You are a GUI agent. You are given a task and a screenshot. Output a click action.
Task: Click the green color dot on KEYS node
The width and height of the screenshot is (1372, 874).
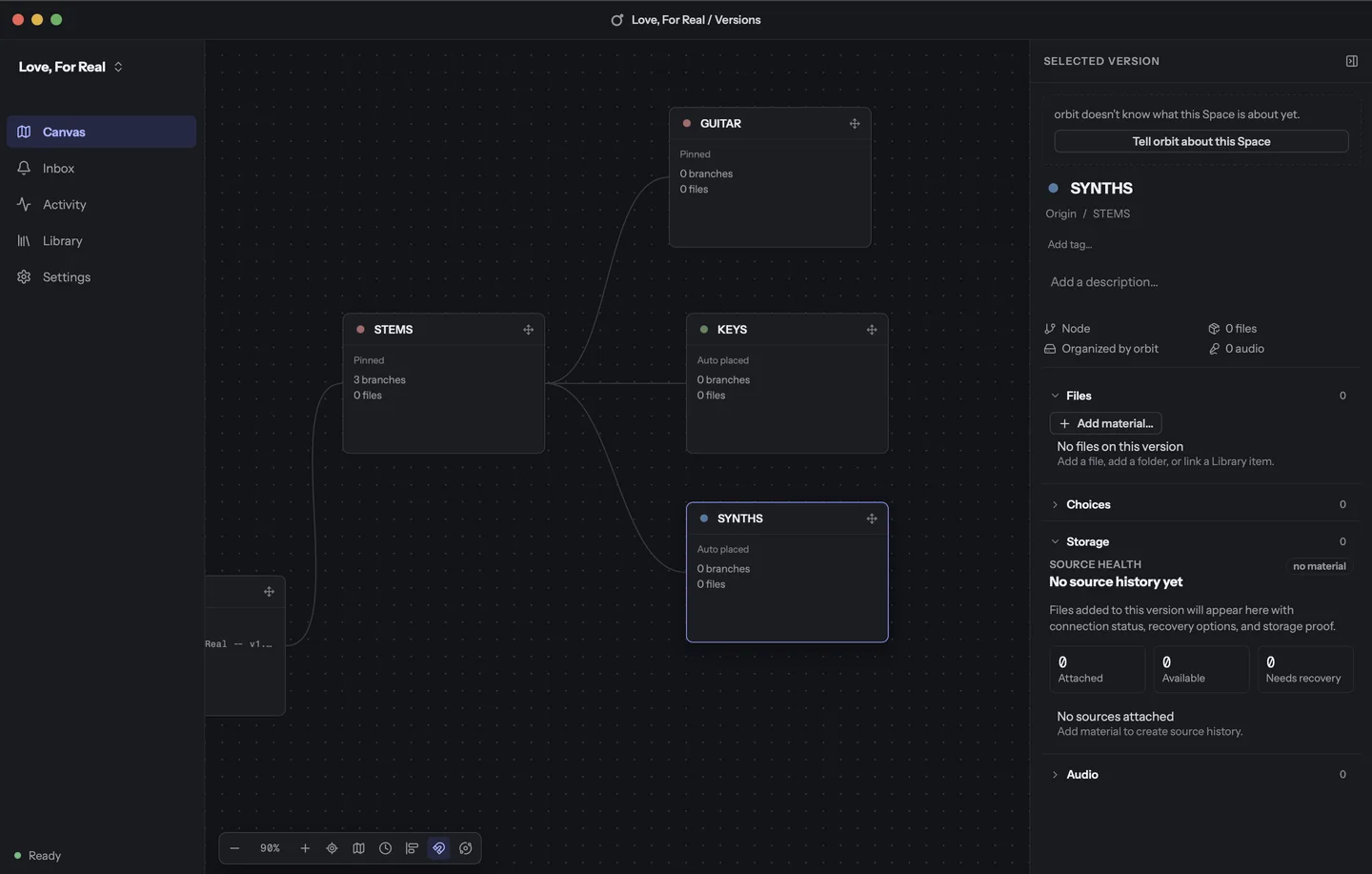tap(704, 330)
